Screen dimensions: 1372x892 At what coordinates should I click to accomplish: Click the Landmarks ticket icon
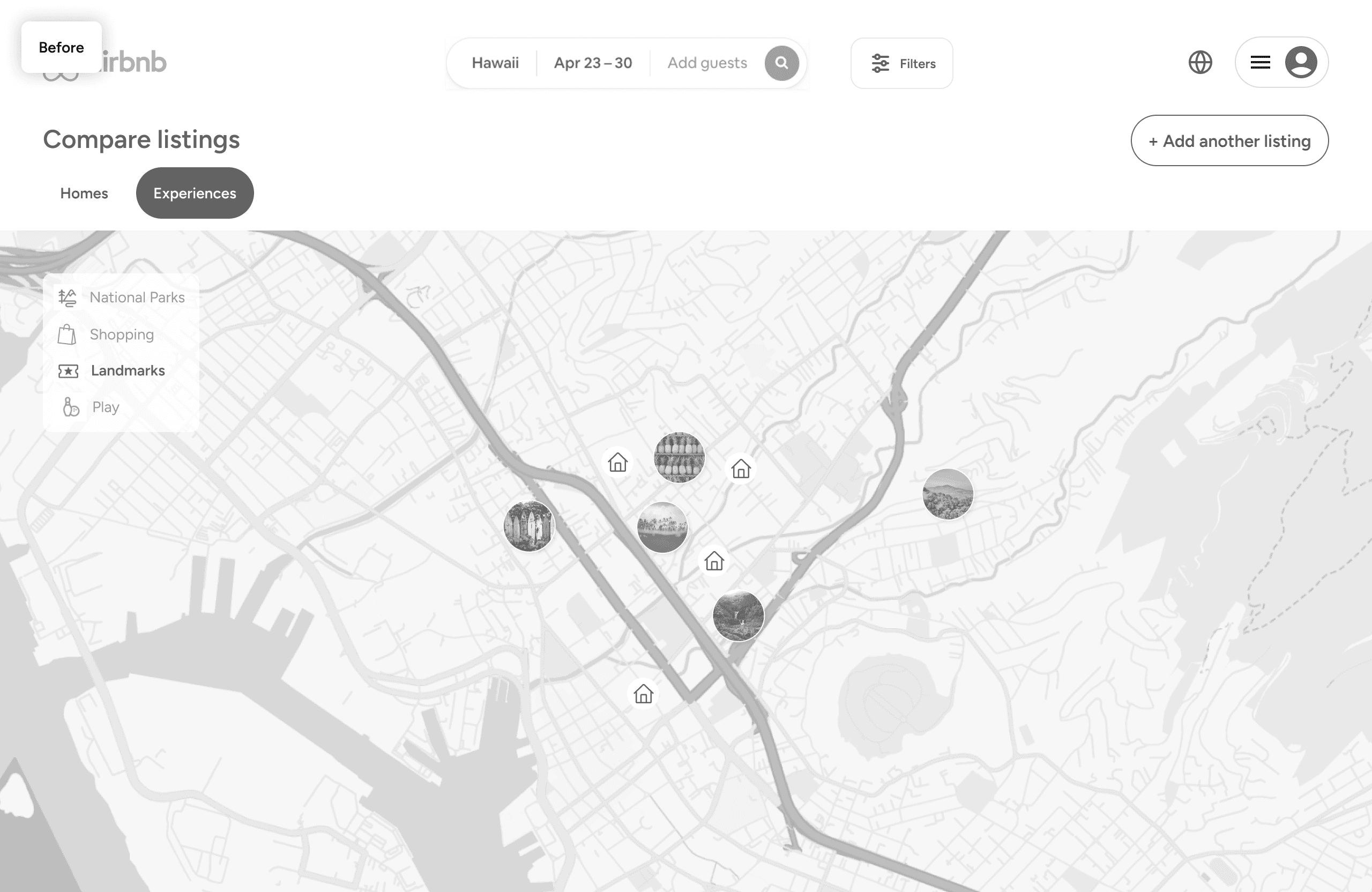pyautogui.click(x=68, y=371)
